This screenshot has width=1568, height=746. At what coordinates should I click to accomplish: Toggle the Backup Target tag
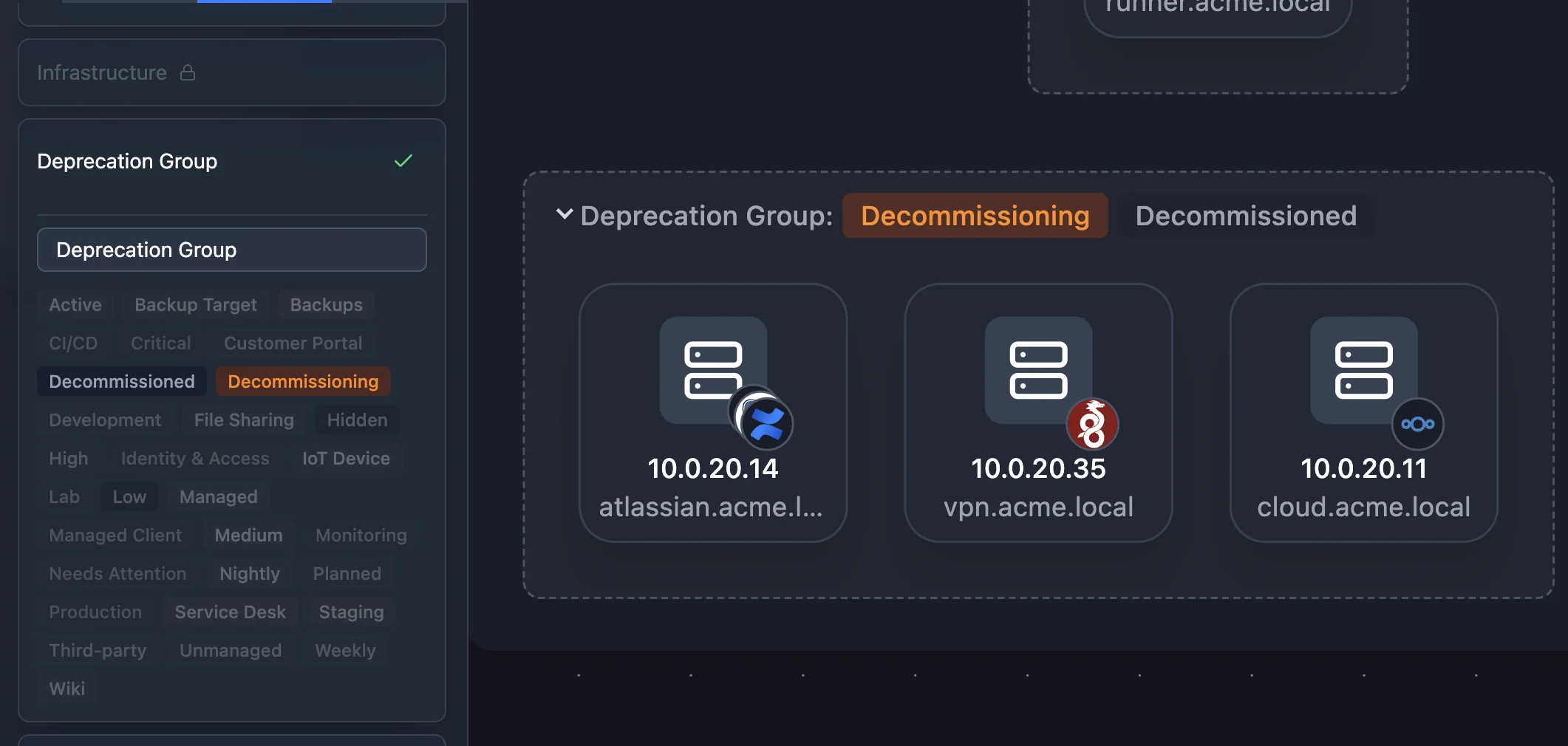(196, 304)
